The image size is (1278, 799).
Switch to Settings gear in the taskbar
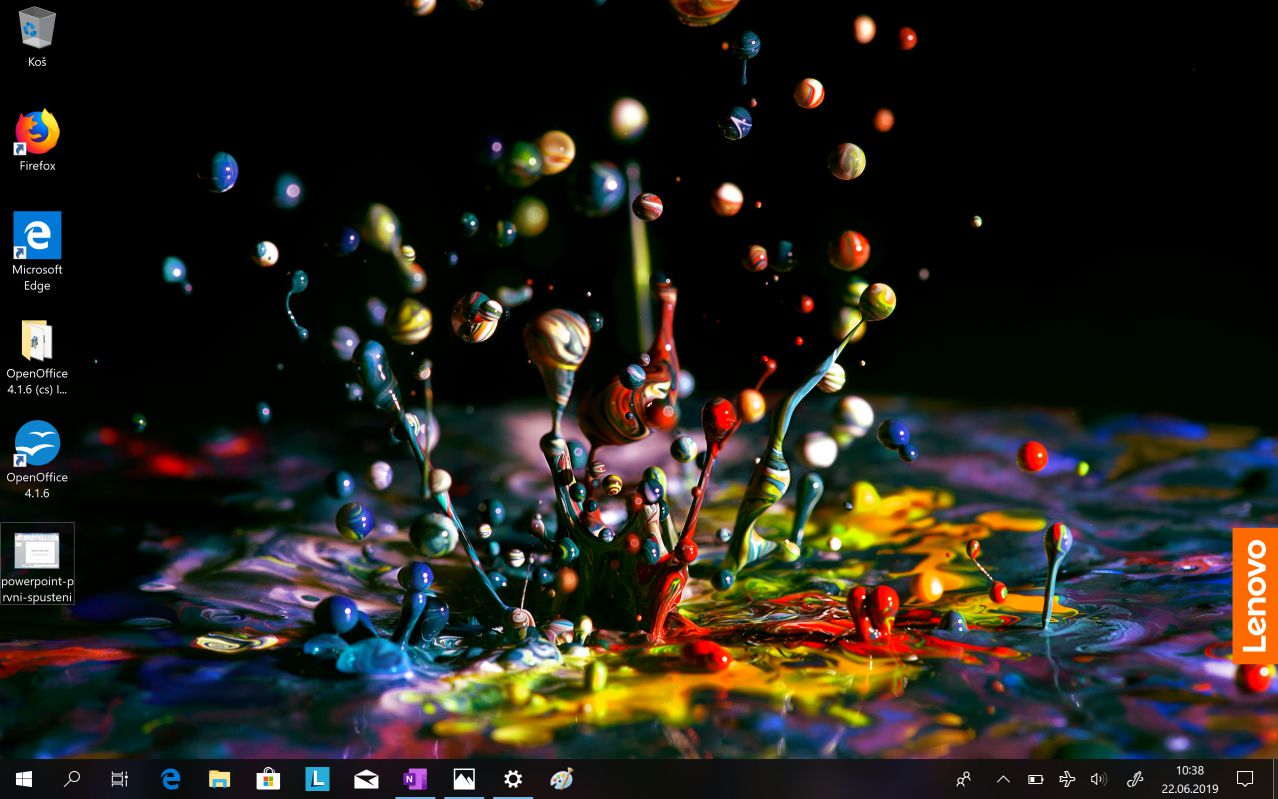pos(513,779)
